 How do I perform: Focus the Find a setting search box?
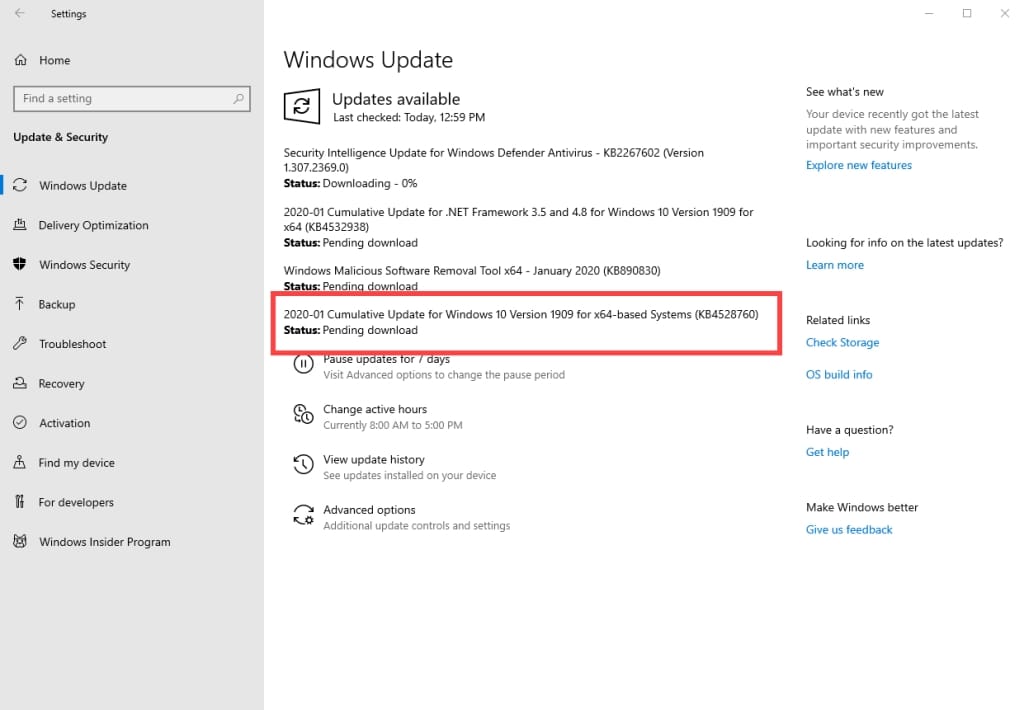(131, 99)
